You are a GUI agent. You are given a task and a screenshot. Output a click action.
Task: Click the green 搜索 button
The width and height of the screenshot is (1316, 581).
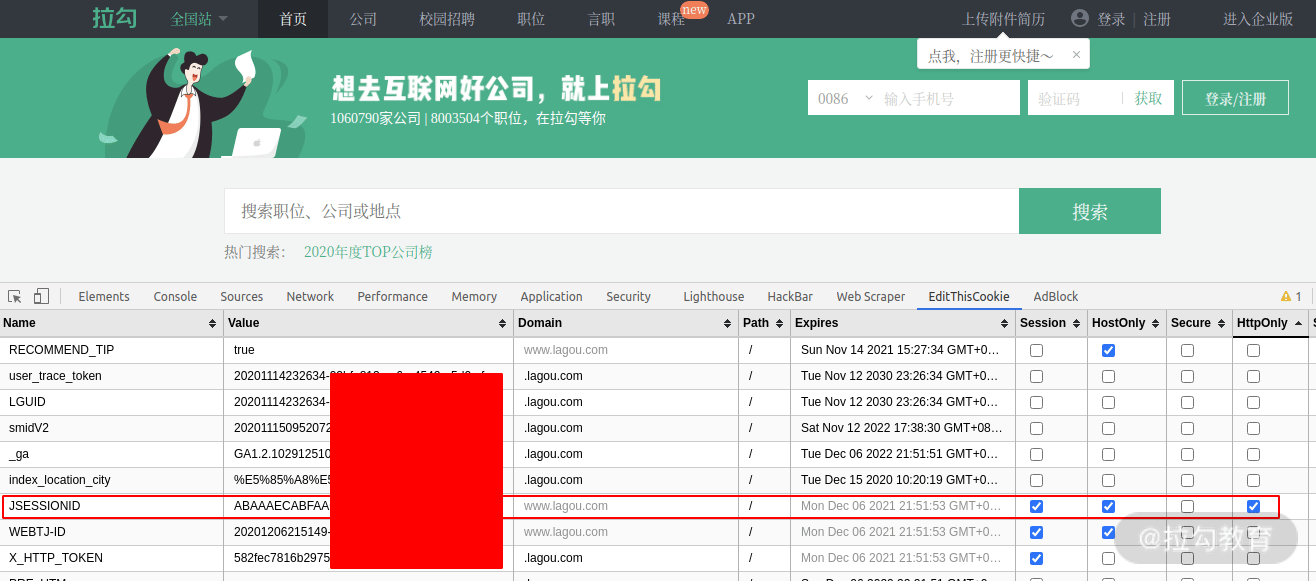coord(1090,211)
